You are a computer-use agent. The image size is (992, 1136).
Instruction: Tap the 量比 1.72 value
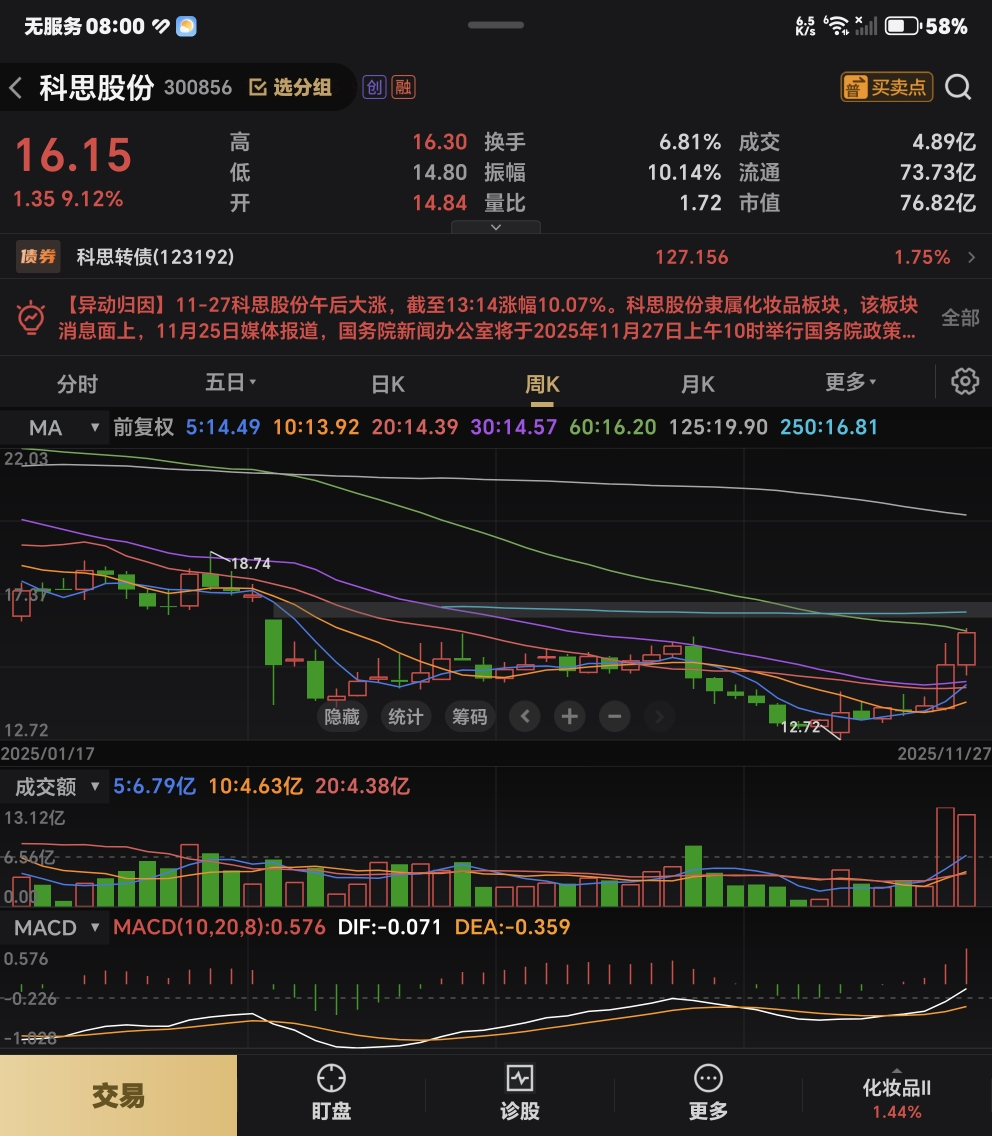(x=700, y=203)
